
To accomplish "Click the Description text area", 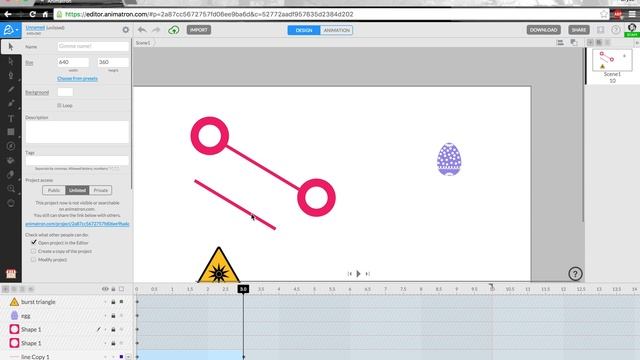I will click(x=77, y=132).
